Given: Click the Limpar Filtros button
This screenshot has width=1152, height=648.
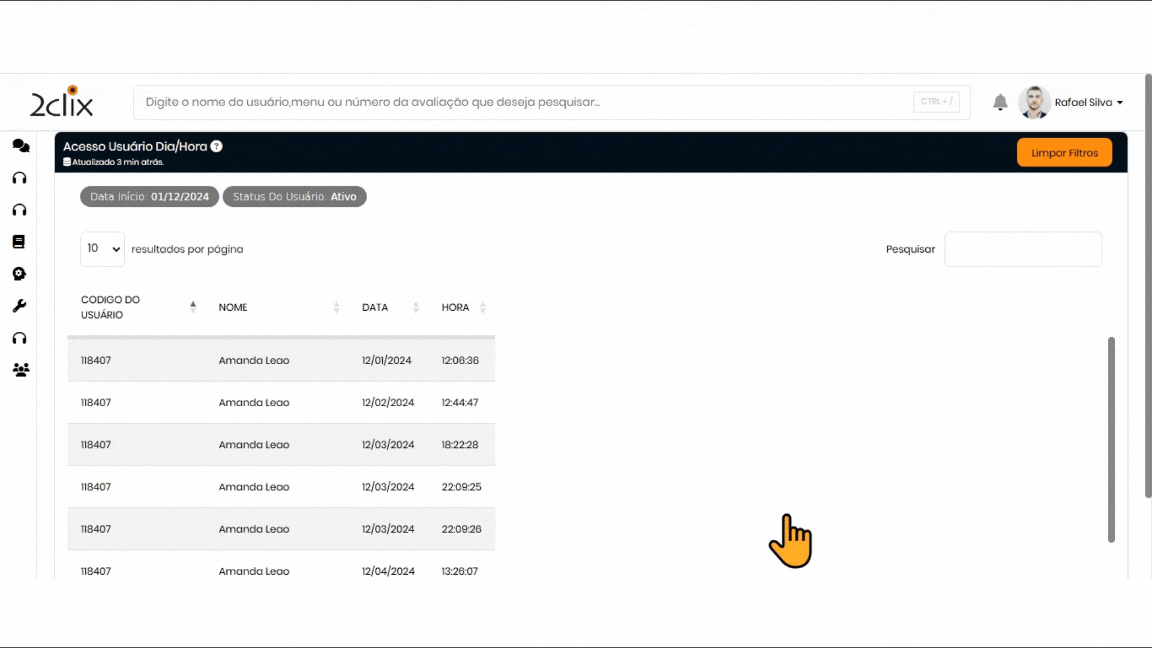Looking at the screenshot, I should [1064, 153].
